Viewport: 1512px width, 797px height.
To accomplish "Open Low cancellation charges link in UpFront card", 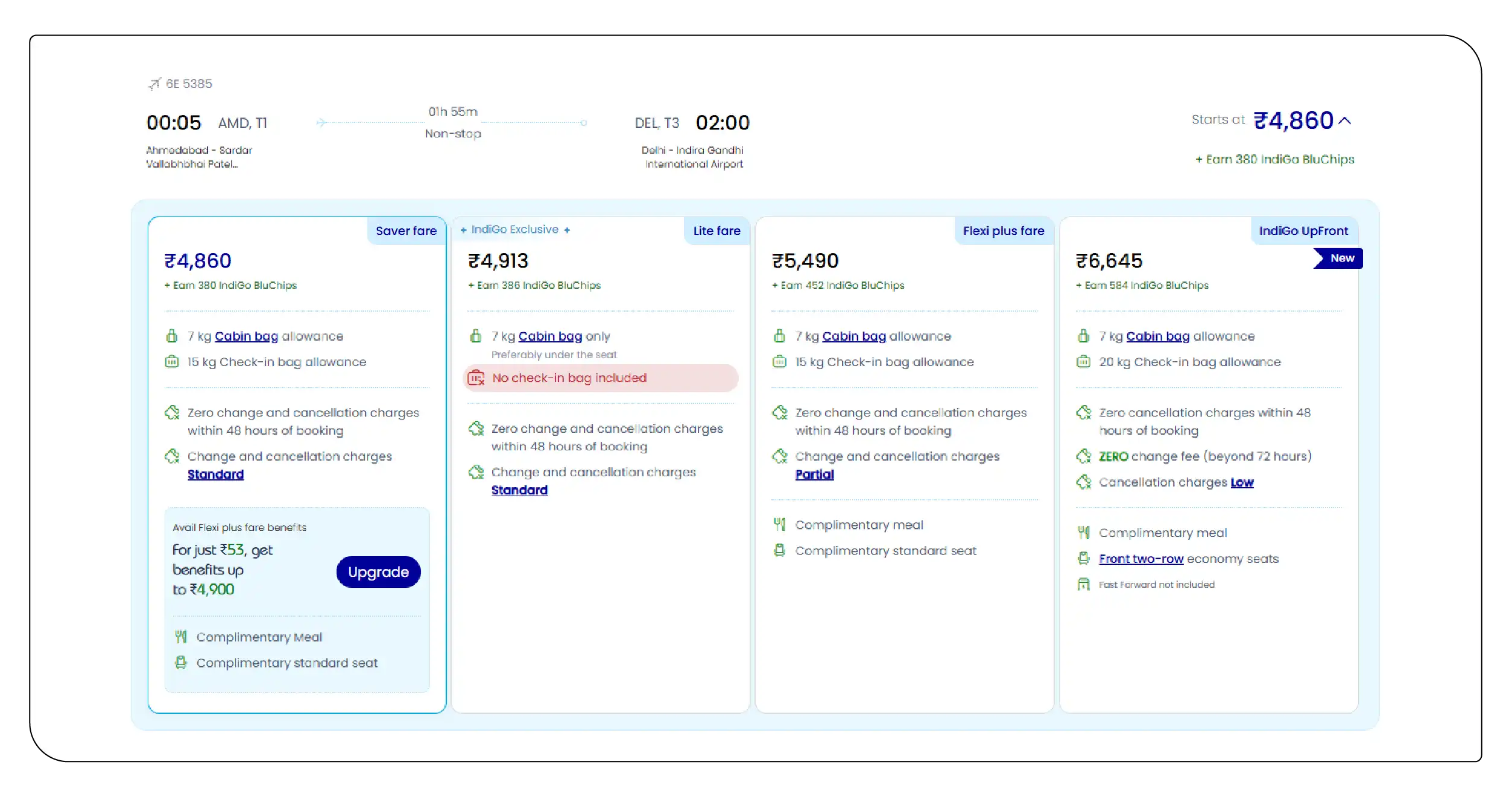I will [1242, 482].
